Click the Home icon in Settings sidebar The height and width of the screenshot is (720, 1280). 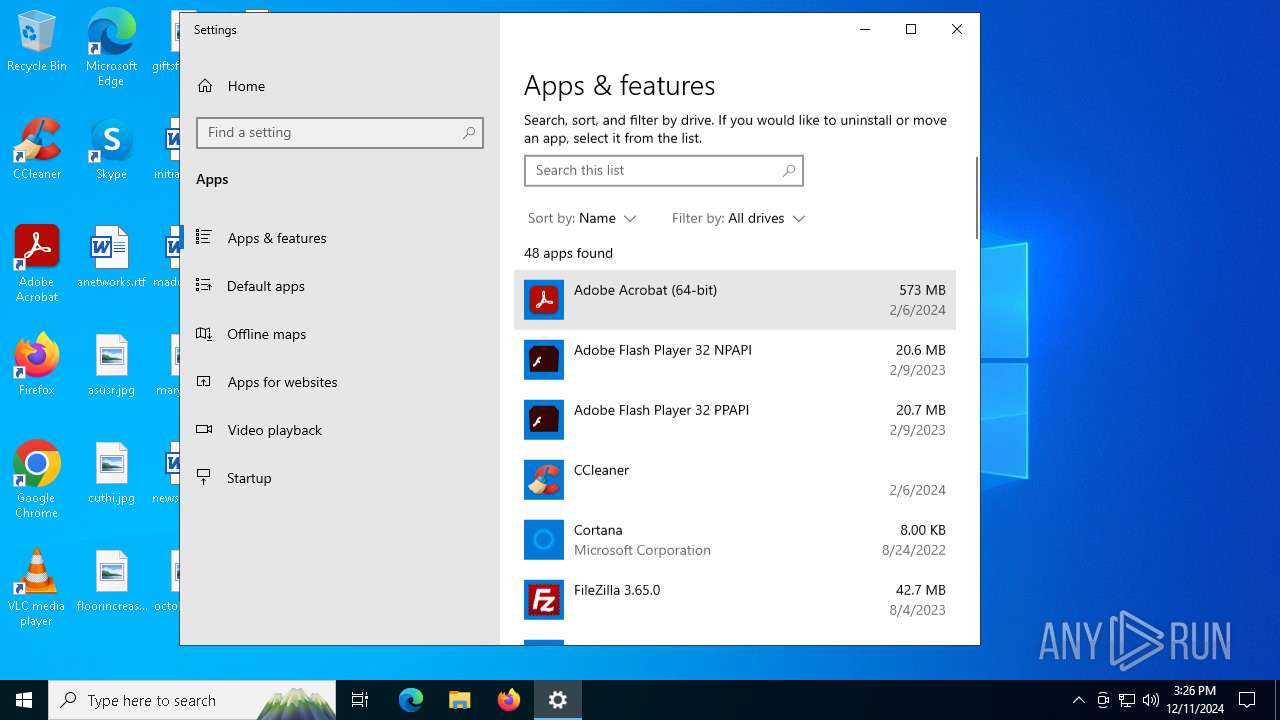(x=205, y=86)
